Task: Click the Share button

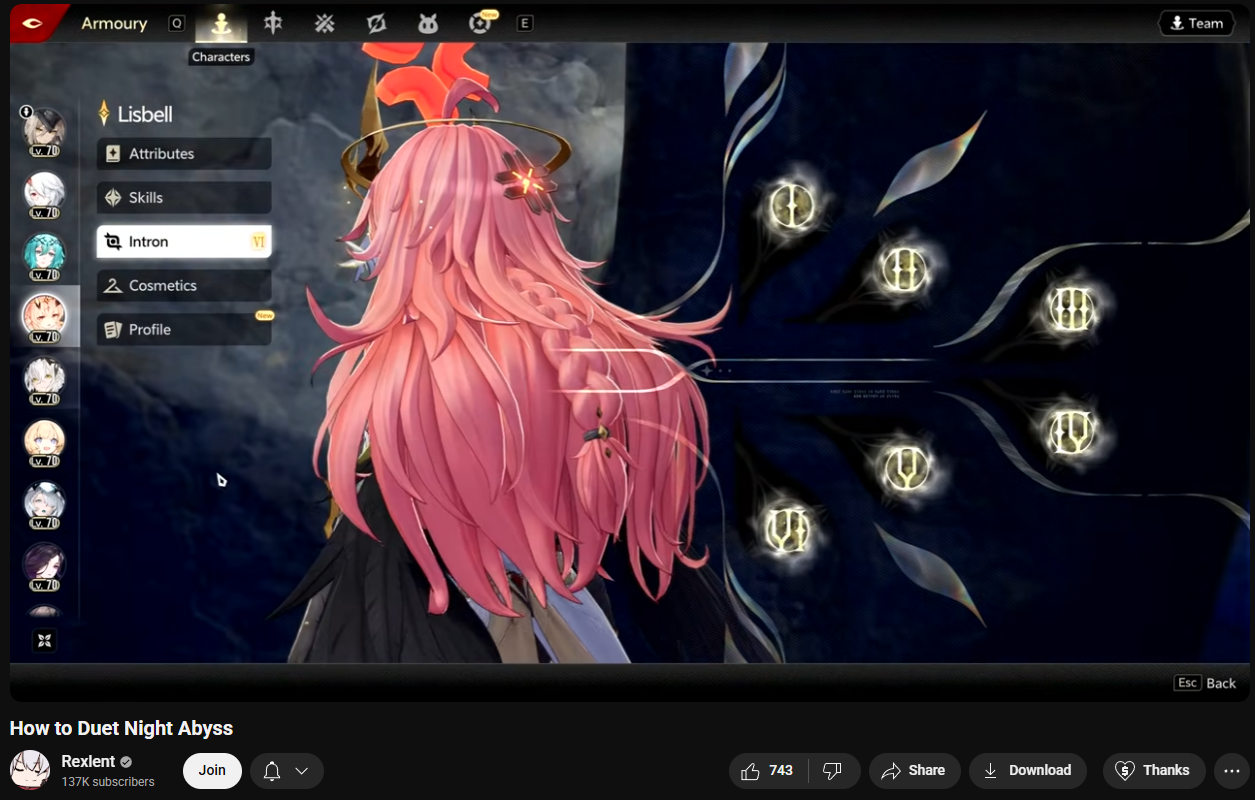Action: pos(914,770)
